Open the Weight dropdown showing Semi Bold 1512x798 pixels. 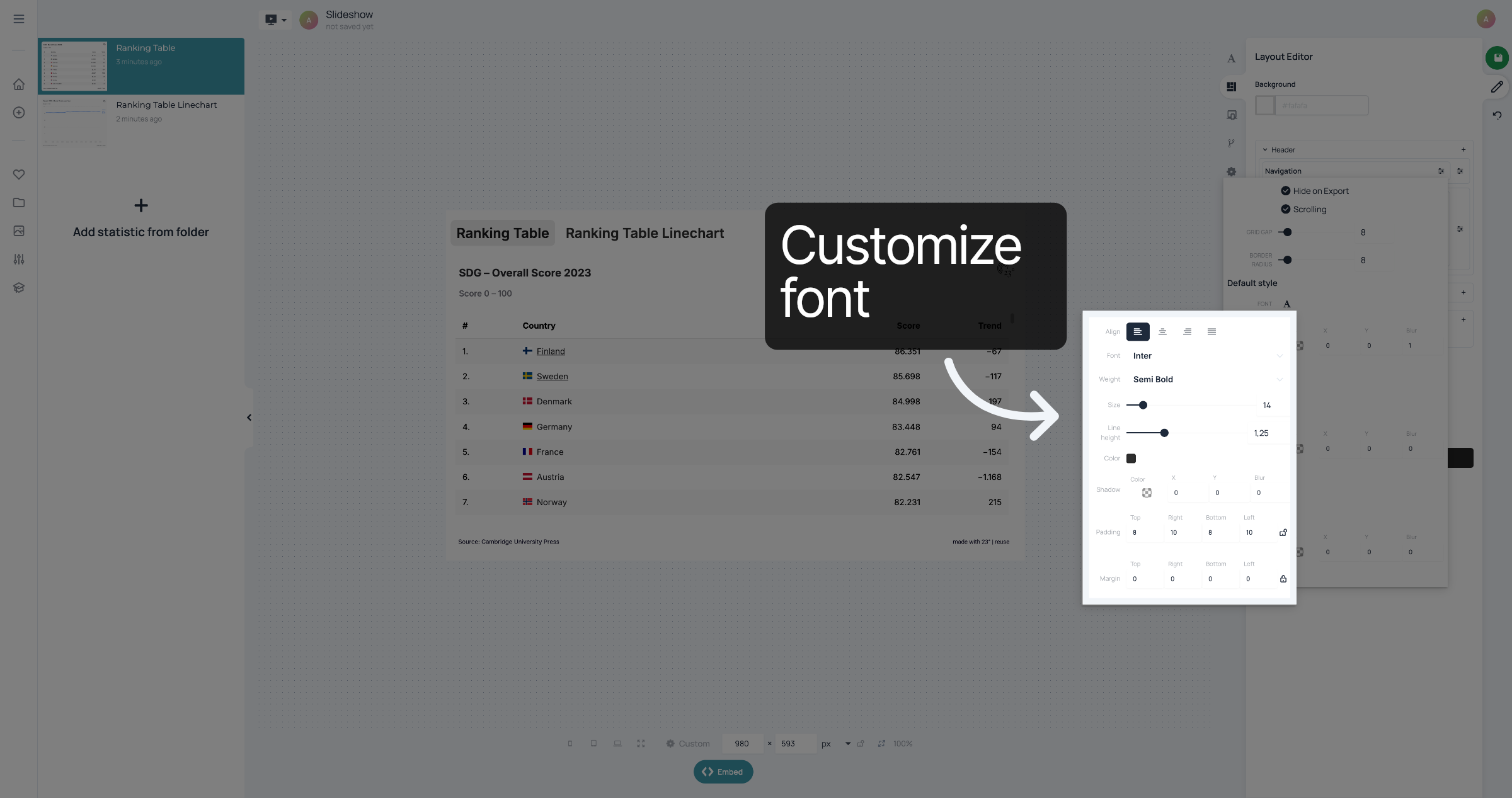tap(1207, 379)
